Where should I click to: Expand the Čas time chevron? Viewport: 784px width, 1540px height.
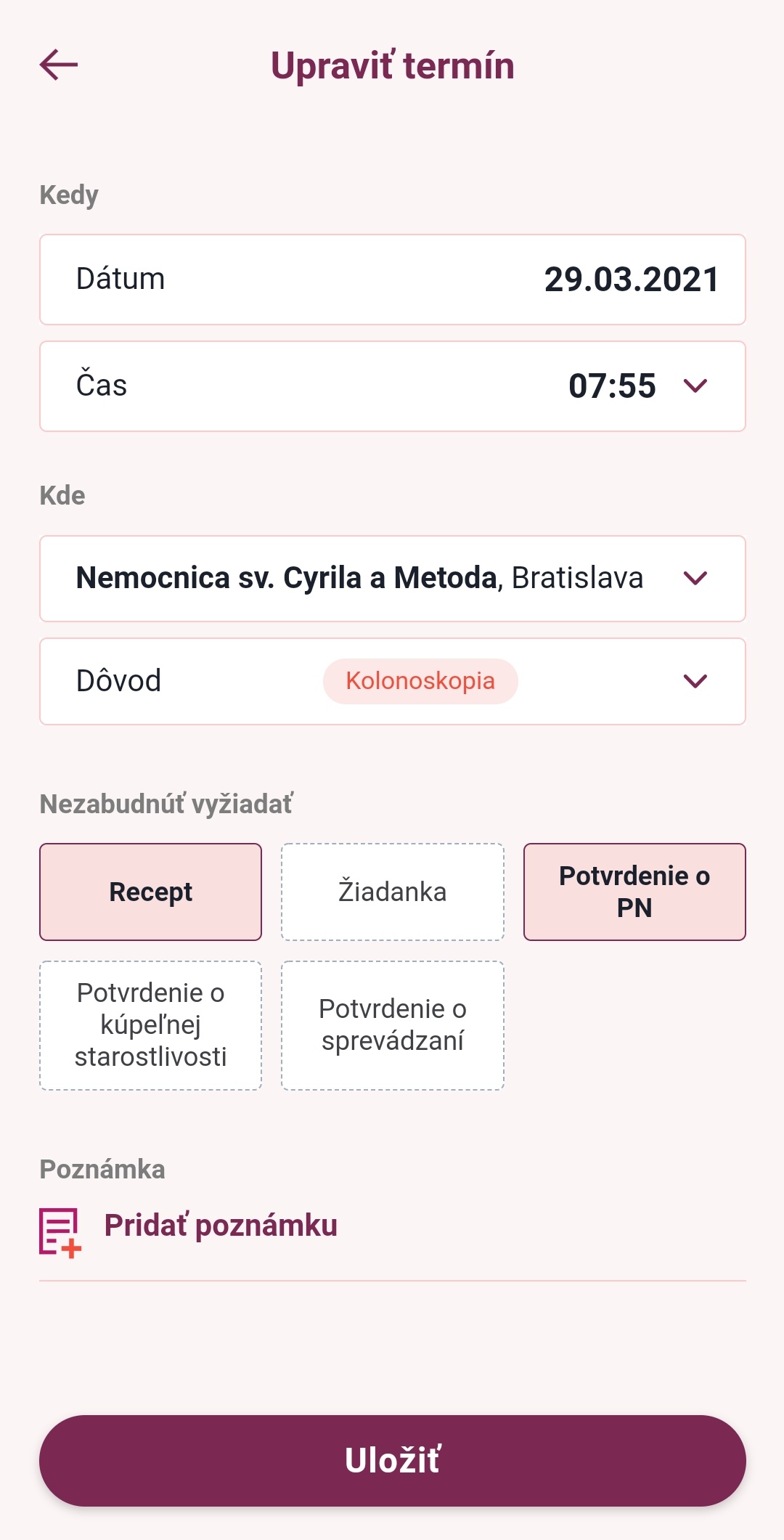[x=695, y=386]
